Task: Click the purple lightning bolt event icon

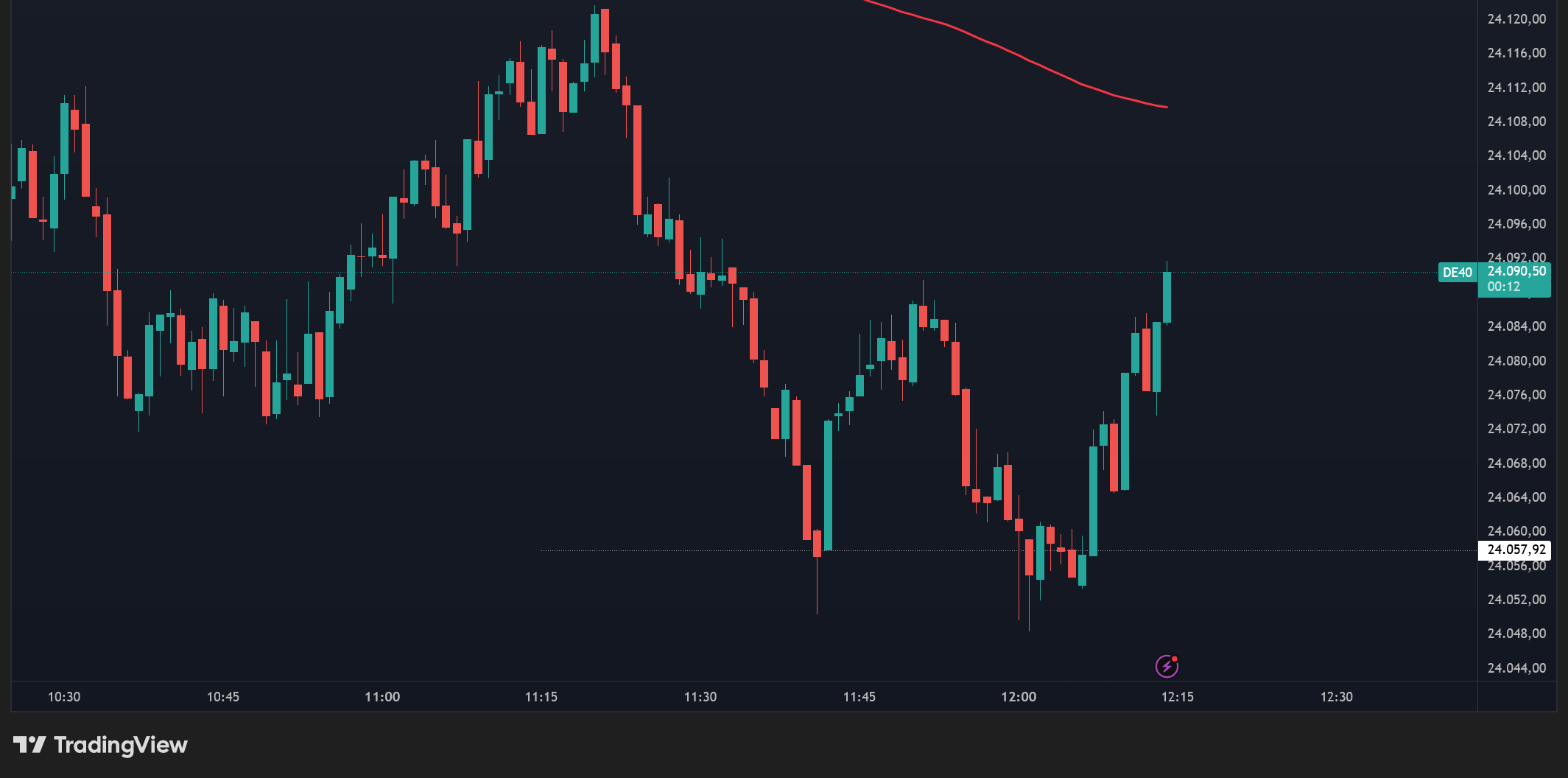Action: coord(1167,666)
